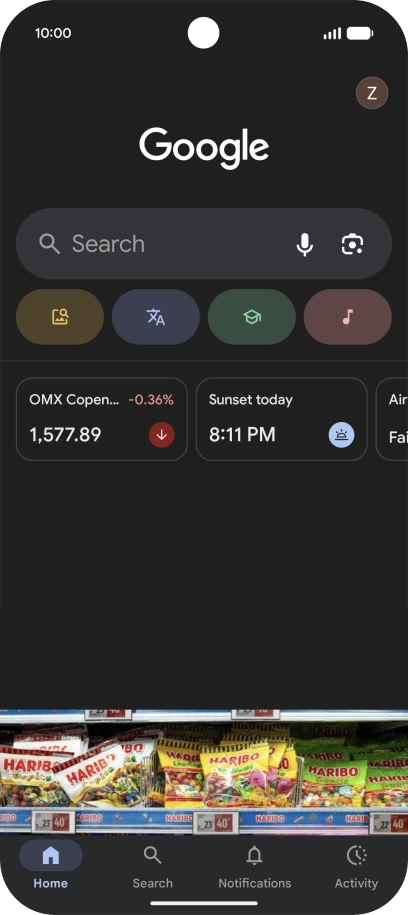Image resolution: width=408 pixels, height=915 pixels.
Task: Open the OMX Copenhagen stock card
Action: [x=102, y=419]
